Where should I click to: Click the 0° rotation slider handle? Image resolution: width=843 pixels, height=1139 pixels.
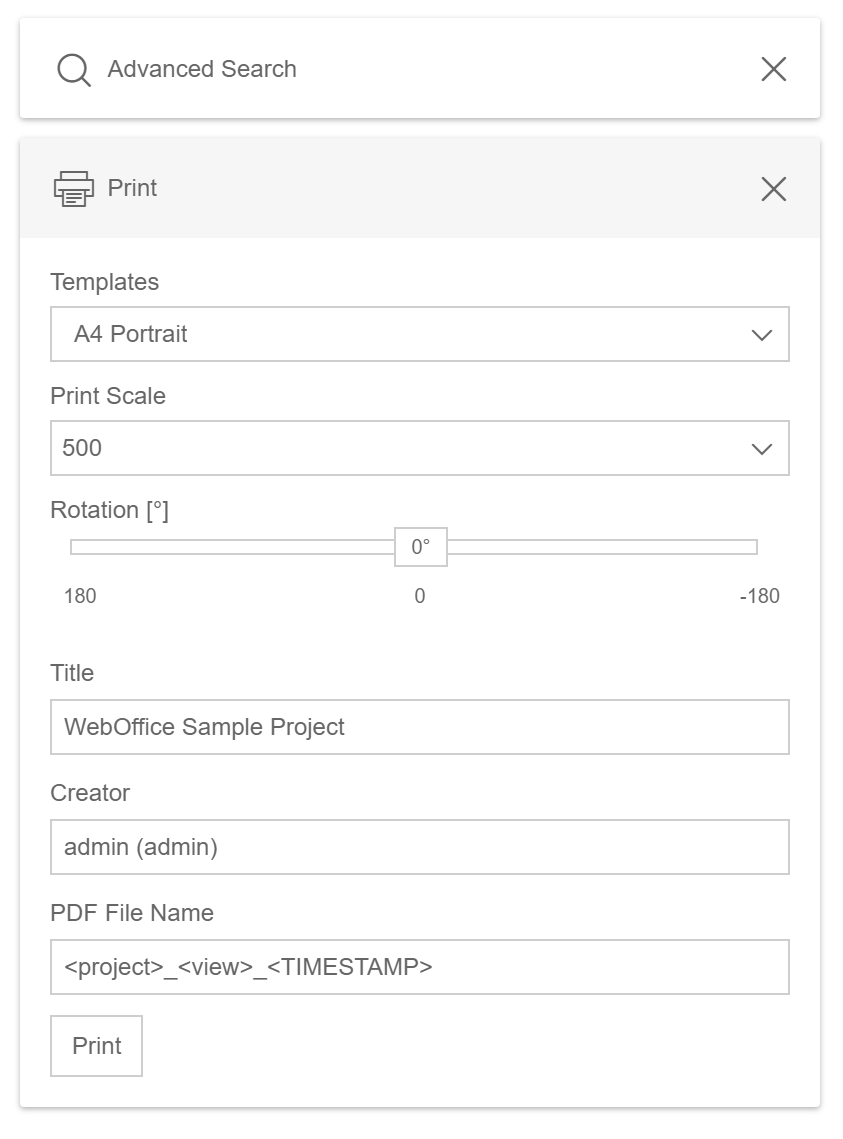click(419, 547)
